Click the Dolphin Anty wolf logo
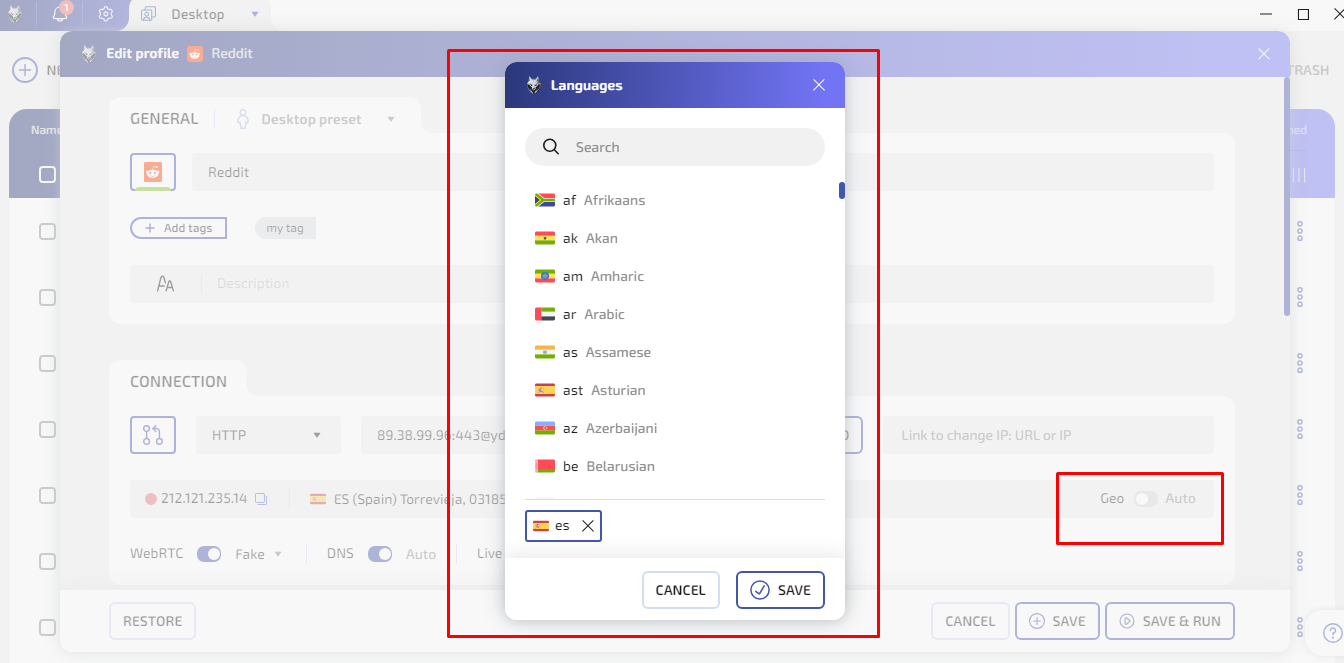The height and width of the screenshot is (663, 1344). point(14,14)
